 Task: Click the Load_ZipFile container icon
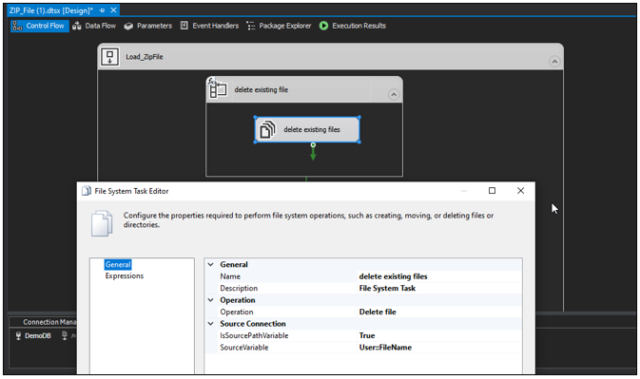coord(109,57)
